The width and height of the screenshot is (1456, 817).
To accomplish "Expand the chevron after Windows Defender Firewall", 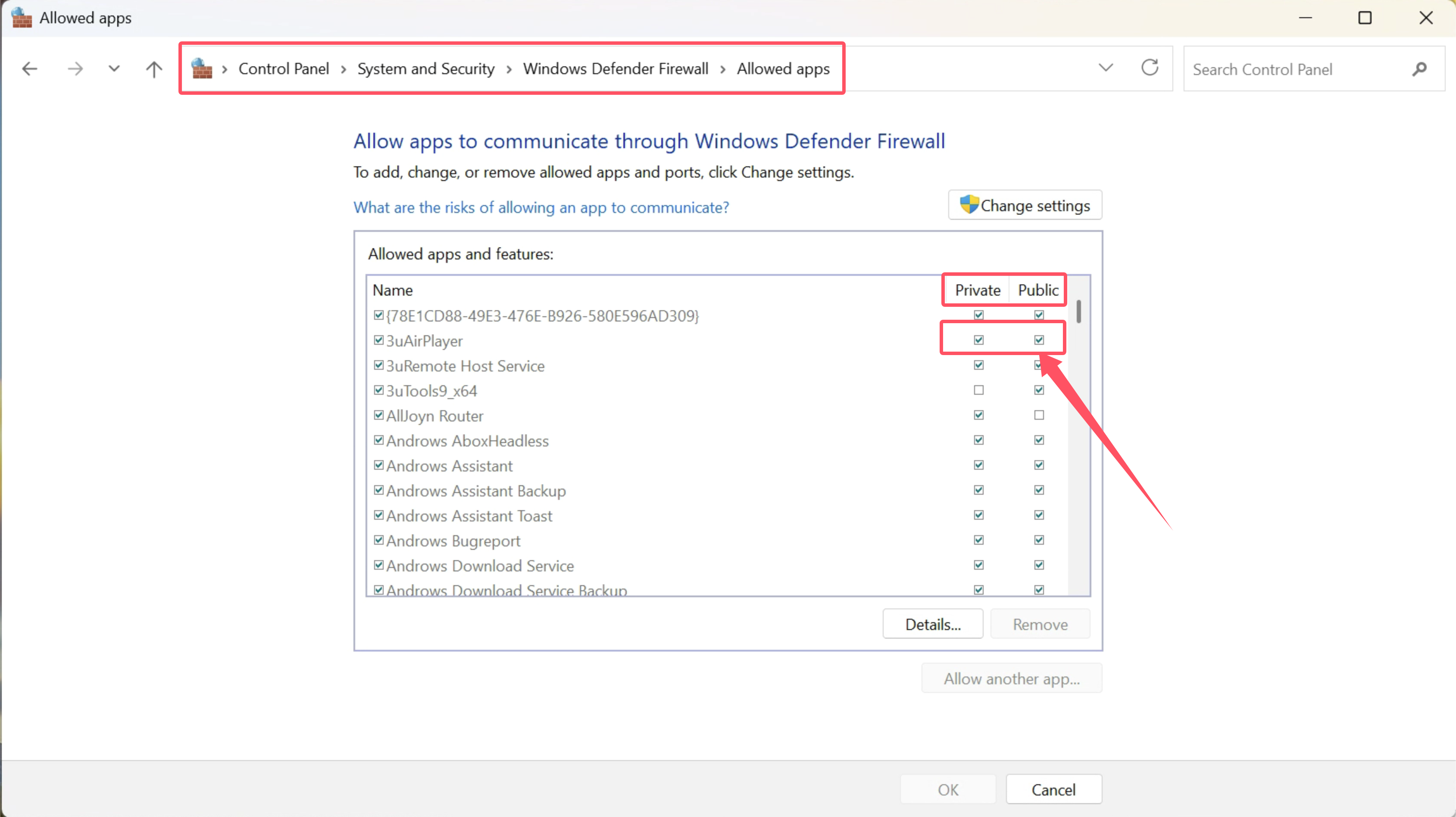I will 722,69.
